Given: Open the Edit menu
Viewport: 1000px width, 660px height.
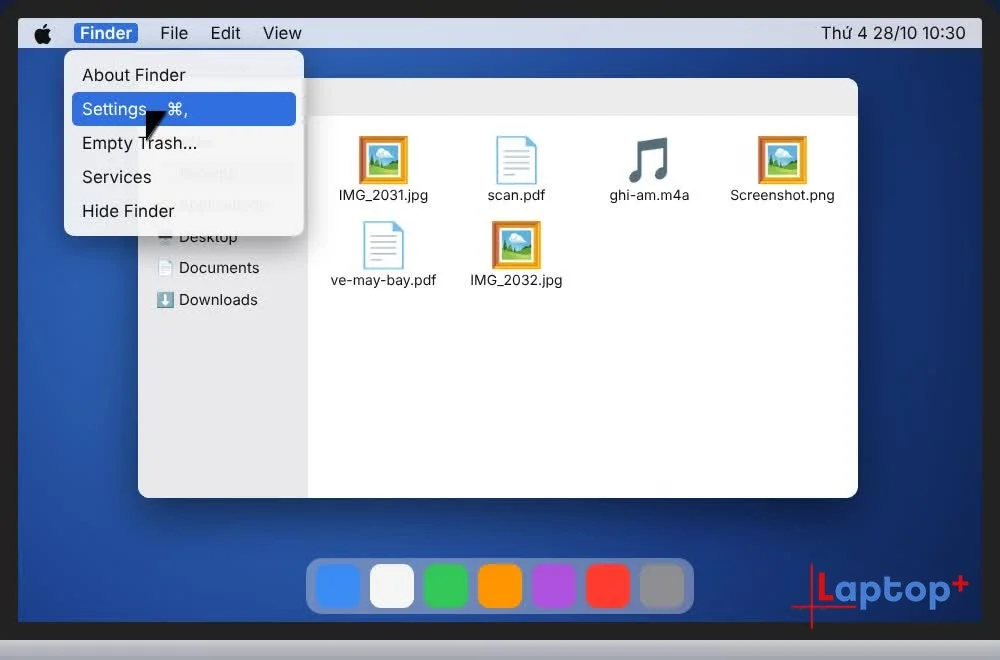Looking at the screenshot, I should point(225,33).
